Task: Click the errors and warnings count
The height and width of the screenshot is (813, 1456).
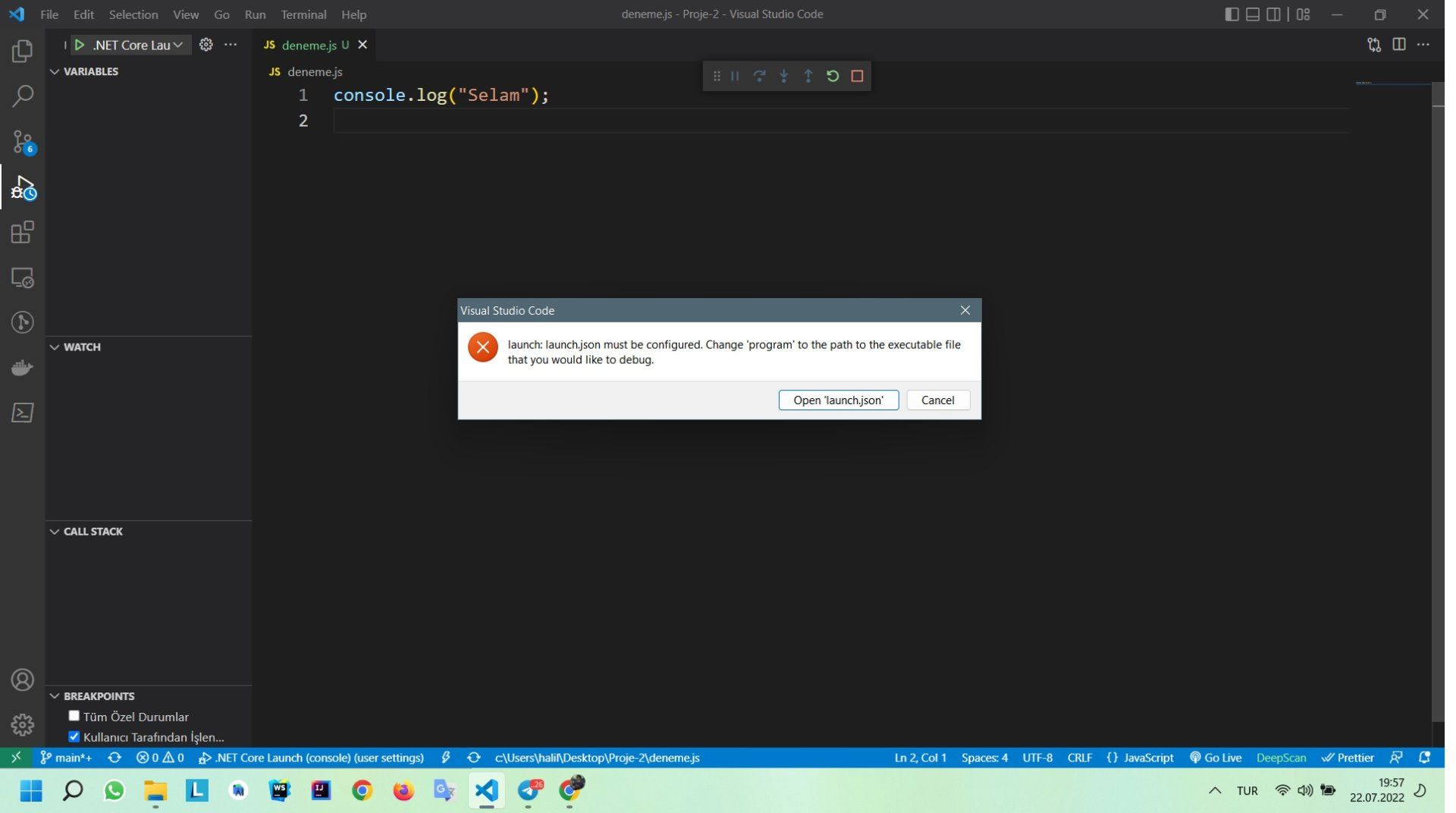Action: (160, 758)
